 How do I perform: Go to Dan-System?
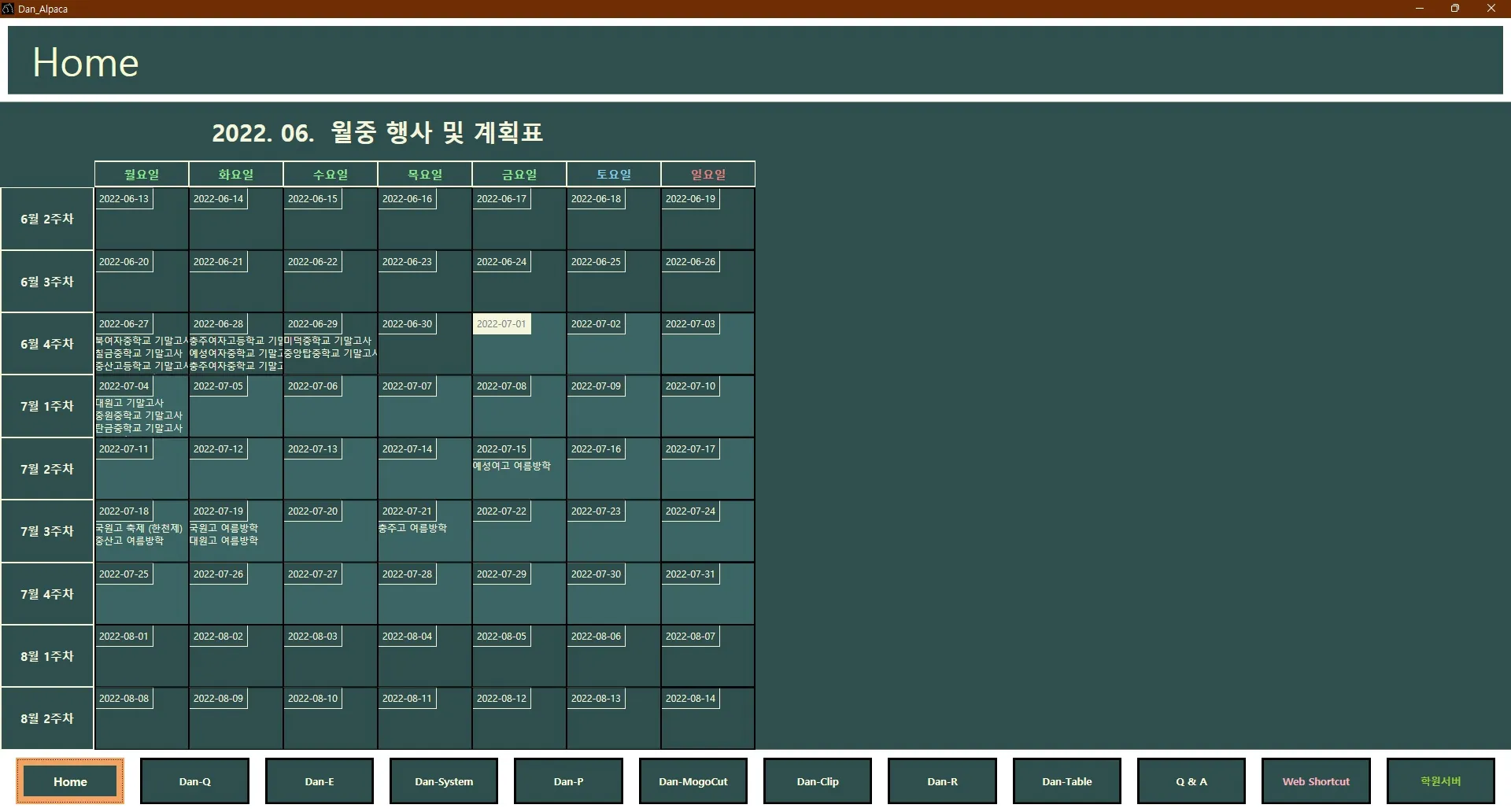pyautogui.click(x=444, y=781)
